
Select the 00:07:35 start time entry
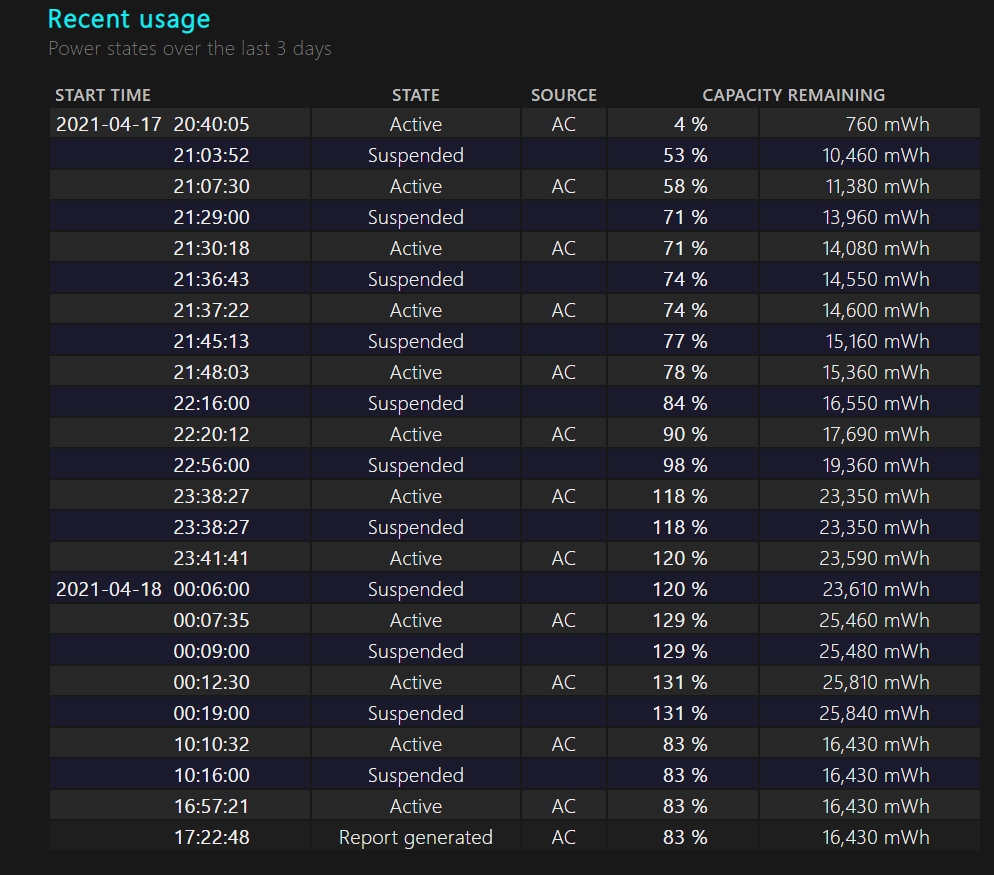tap(211, 620)
